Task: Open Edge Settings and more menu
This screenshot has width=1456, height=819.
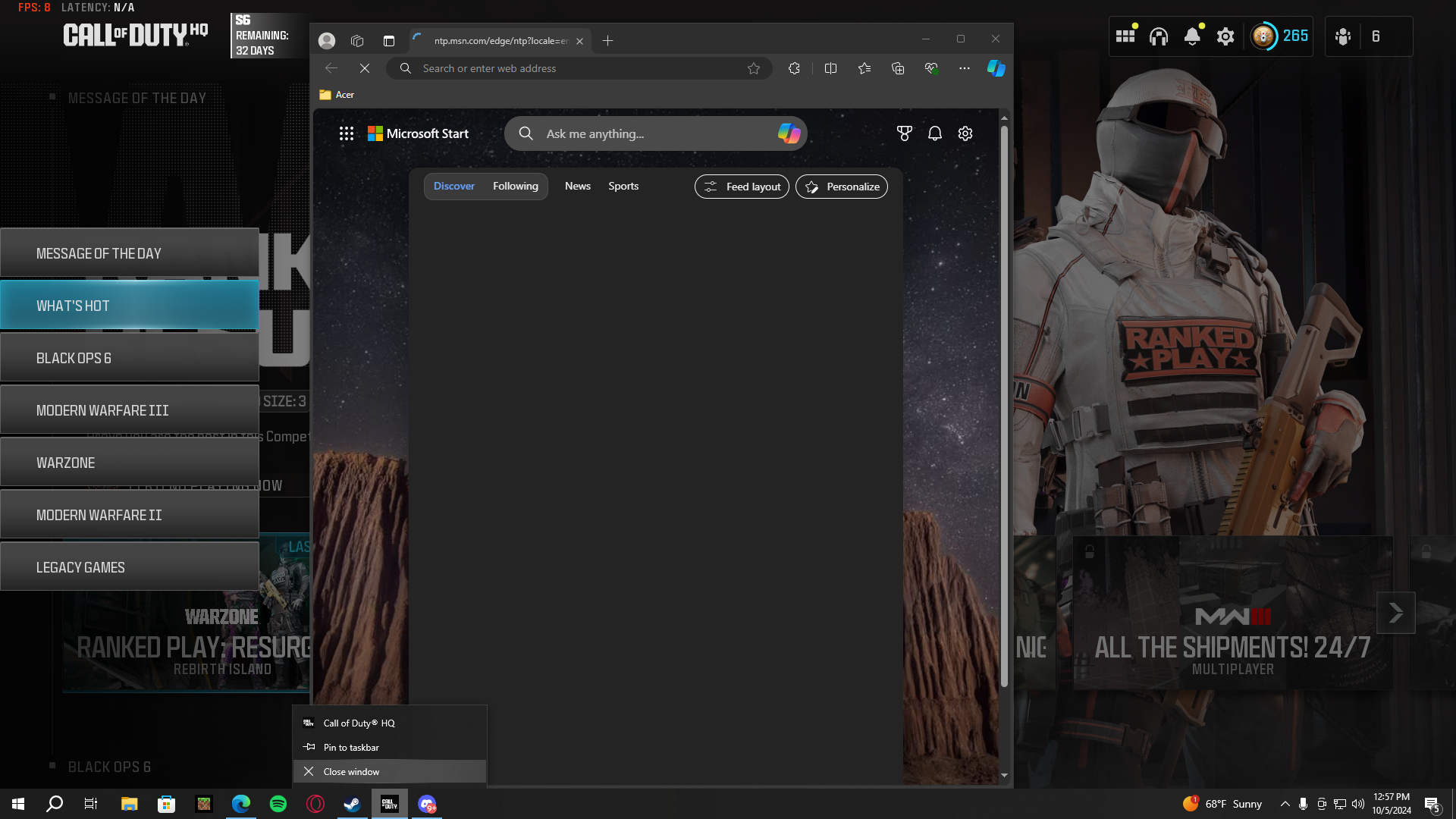Action: (x=964, y=68)
